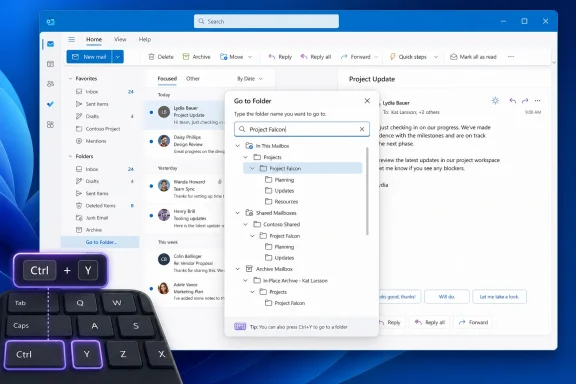This screenshot has width=576, height=384.
Task: Archive the selected message via toolbar
Action: [197, 57]
